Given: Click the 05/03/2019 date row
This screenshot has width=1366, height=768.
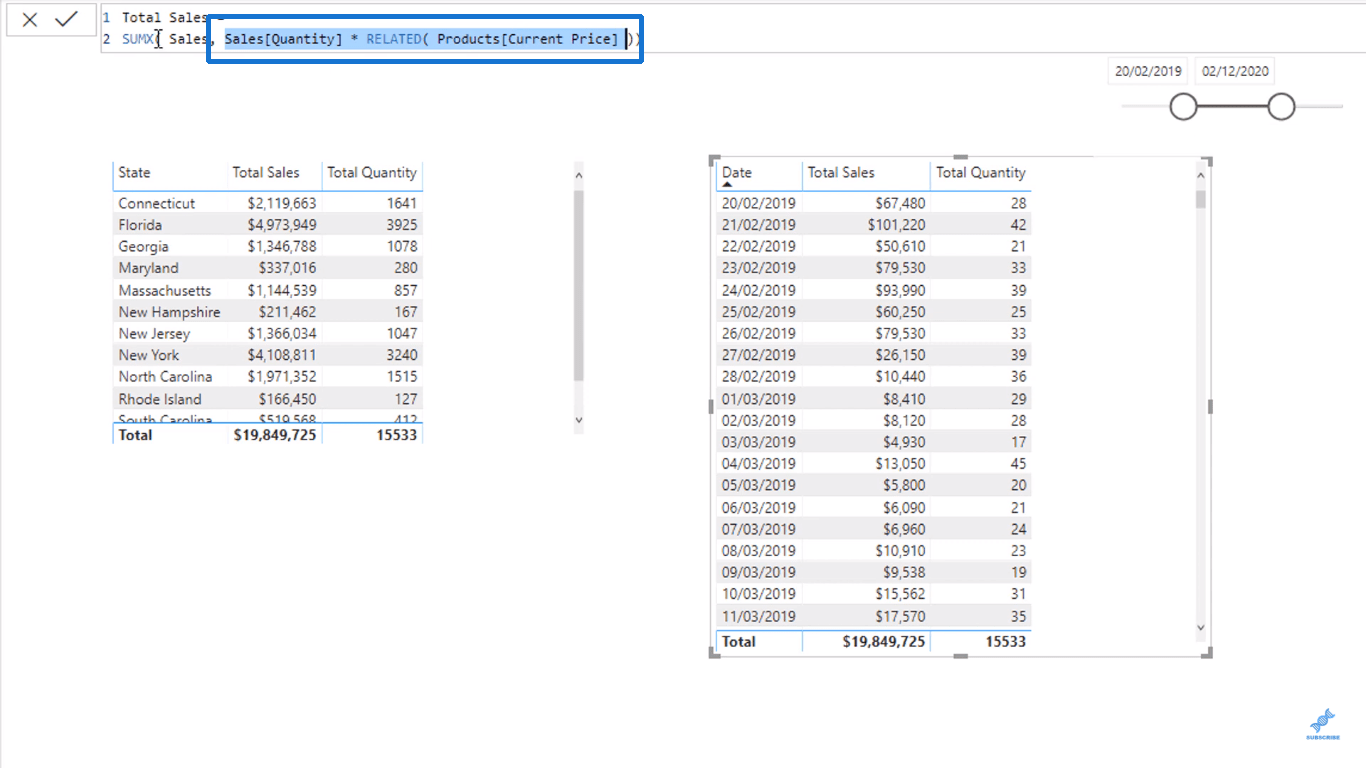Looking at the screenshot, I should (874, 486).
